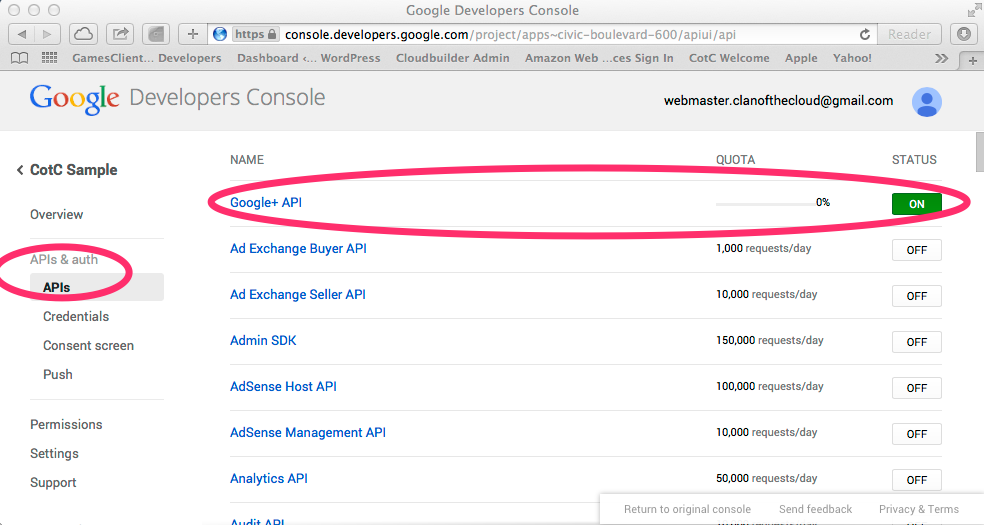Screen dimensions: 984x525
Task: Open Dashboard WordPress bookmark
Action: point(309,58)
